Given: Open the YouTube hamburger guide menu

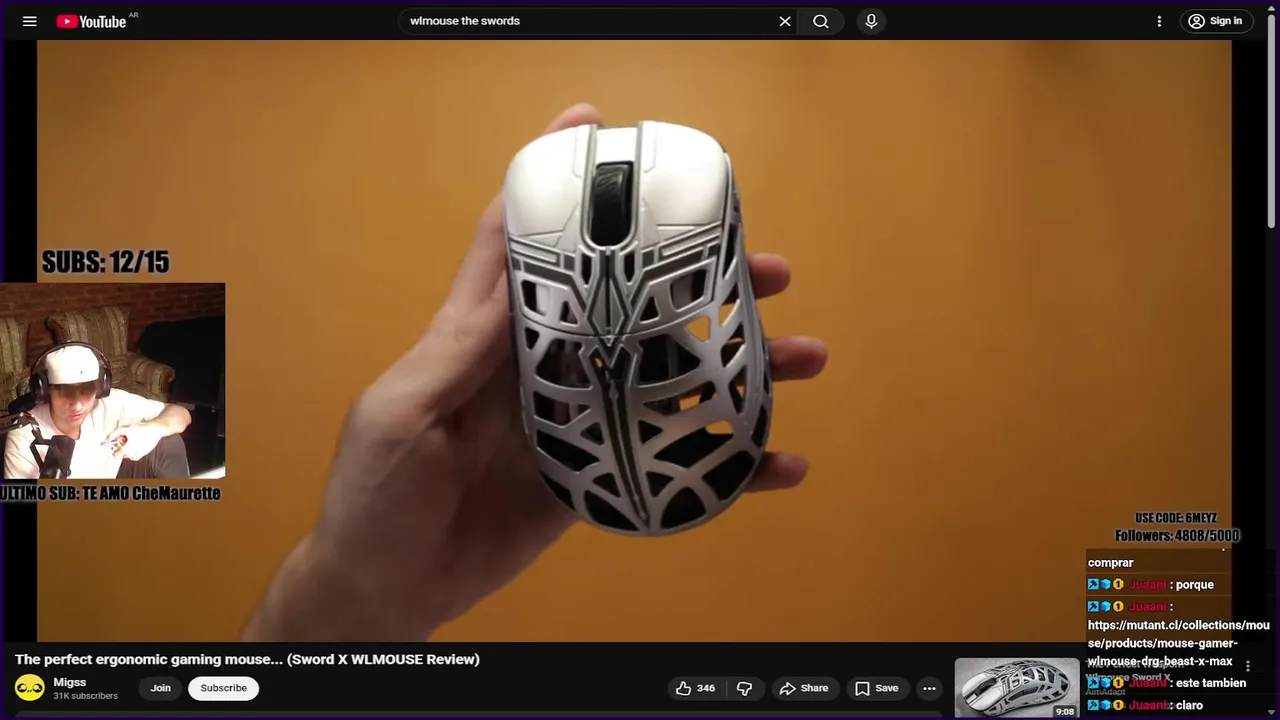Looking at the screenshot, I should (30, 21).
